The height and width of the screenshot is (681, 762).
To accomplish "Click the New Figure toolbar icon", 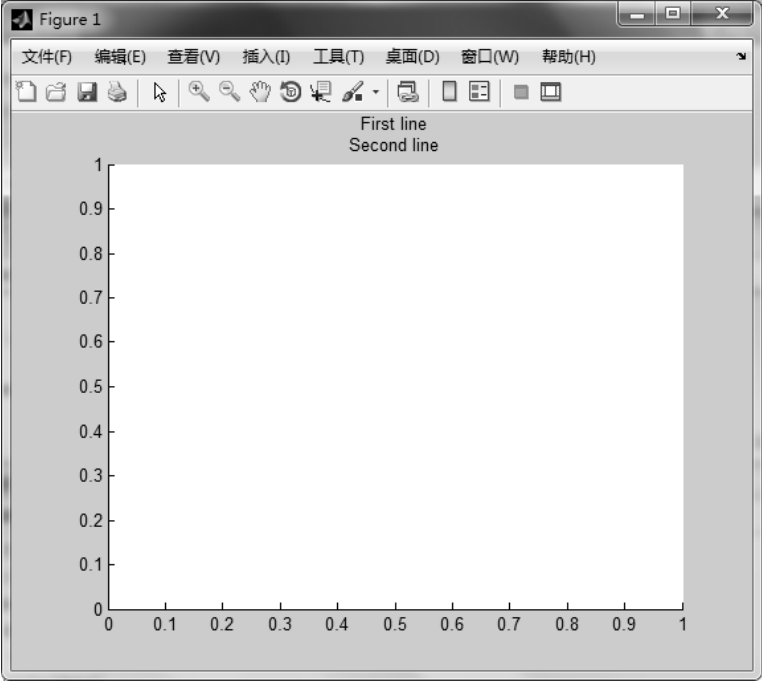I will (x=26, y=92).
